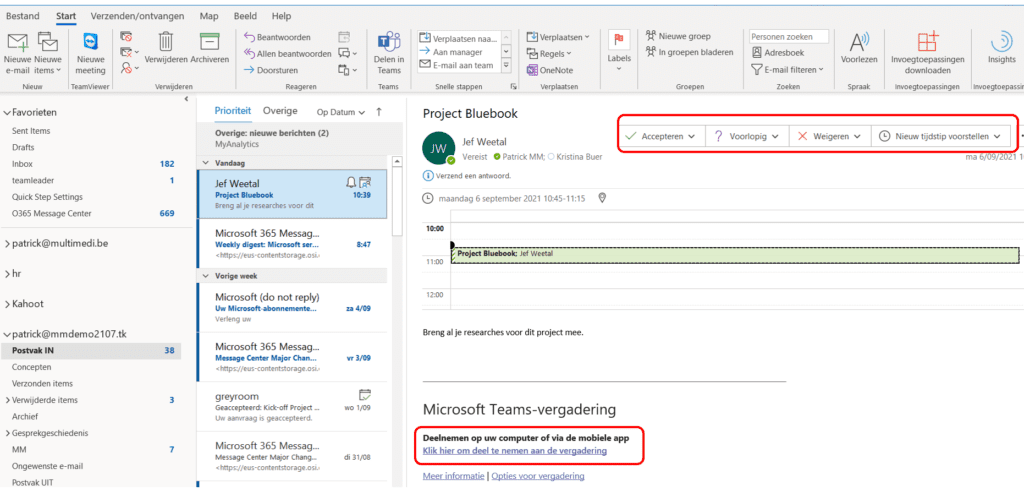Open Opties voor vergadering link
The width and height of the screenshot is (1024, 491).
point(537,476)
